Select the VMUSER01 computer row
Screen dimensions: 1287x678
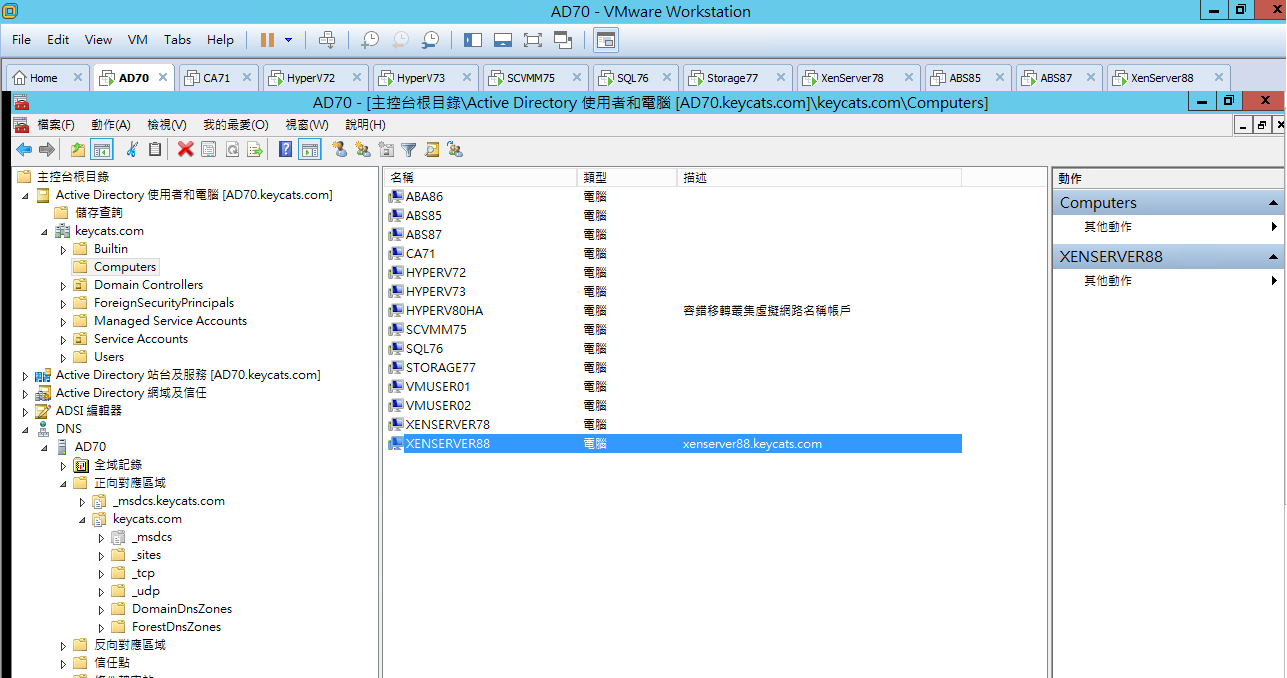click(x=673, y=387)
